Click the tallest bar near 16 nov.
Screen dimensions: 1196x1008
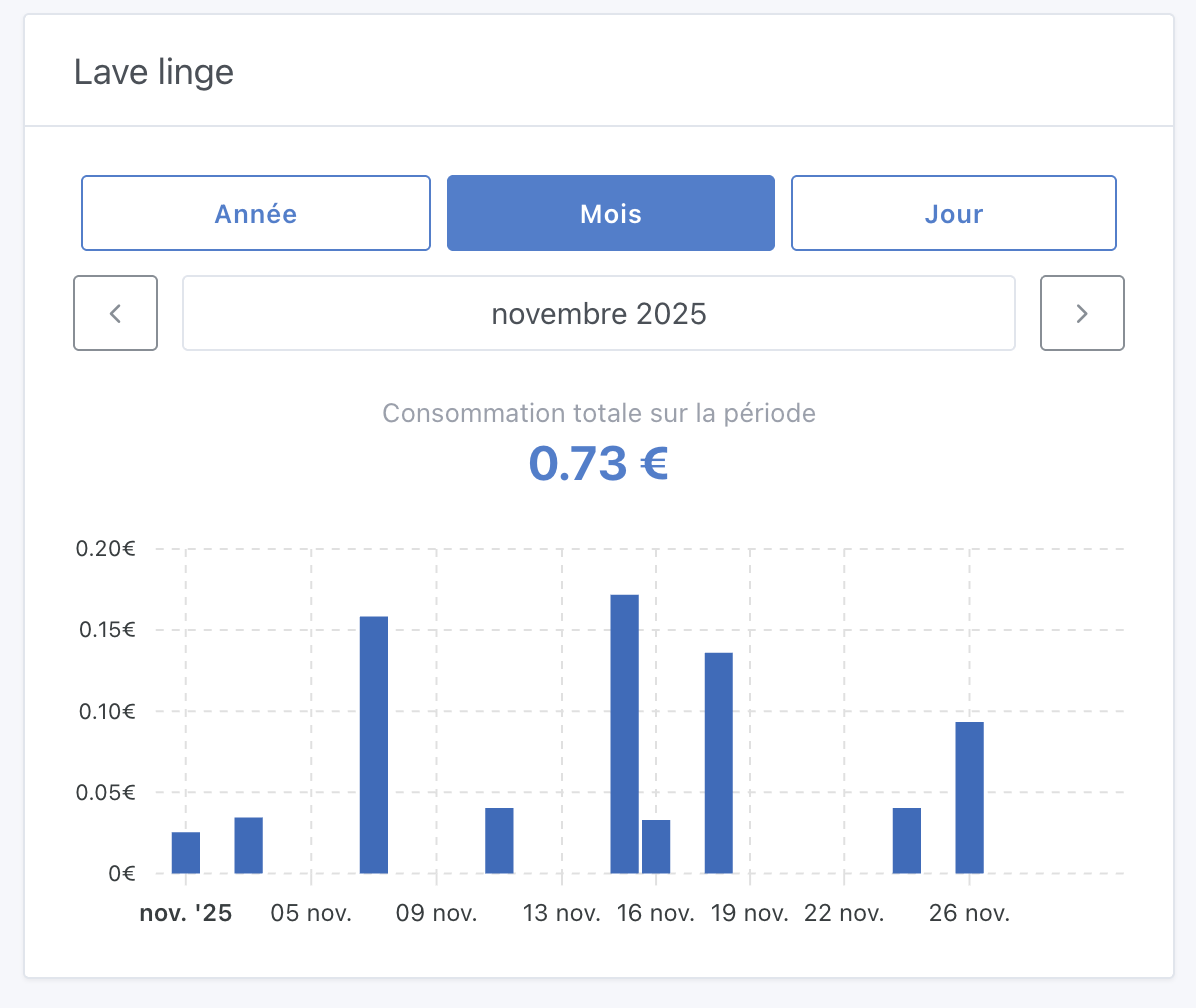tap(623, 730)
